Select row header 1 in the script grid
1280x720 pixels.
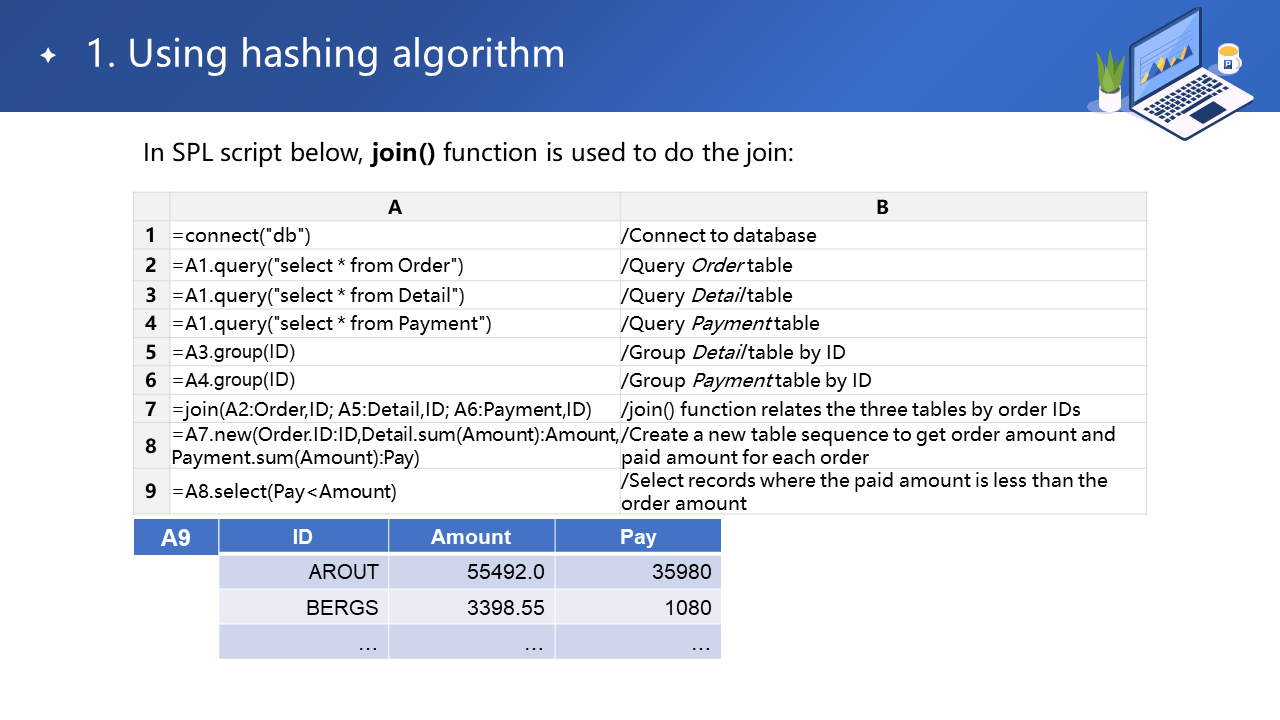point(151,235)
